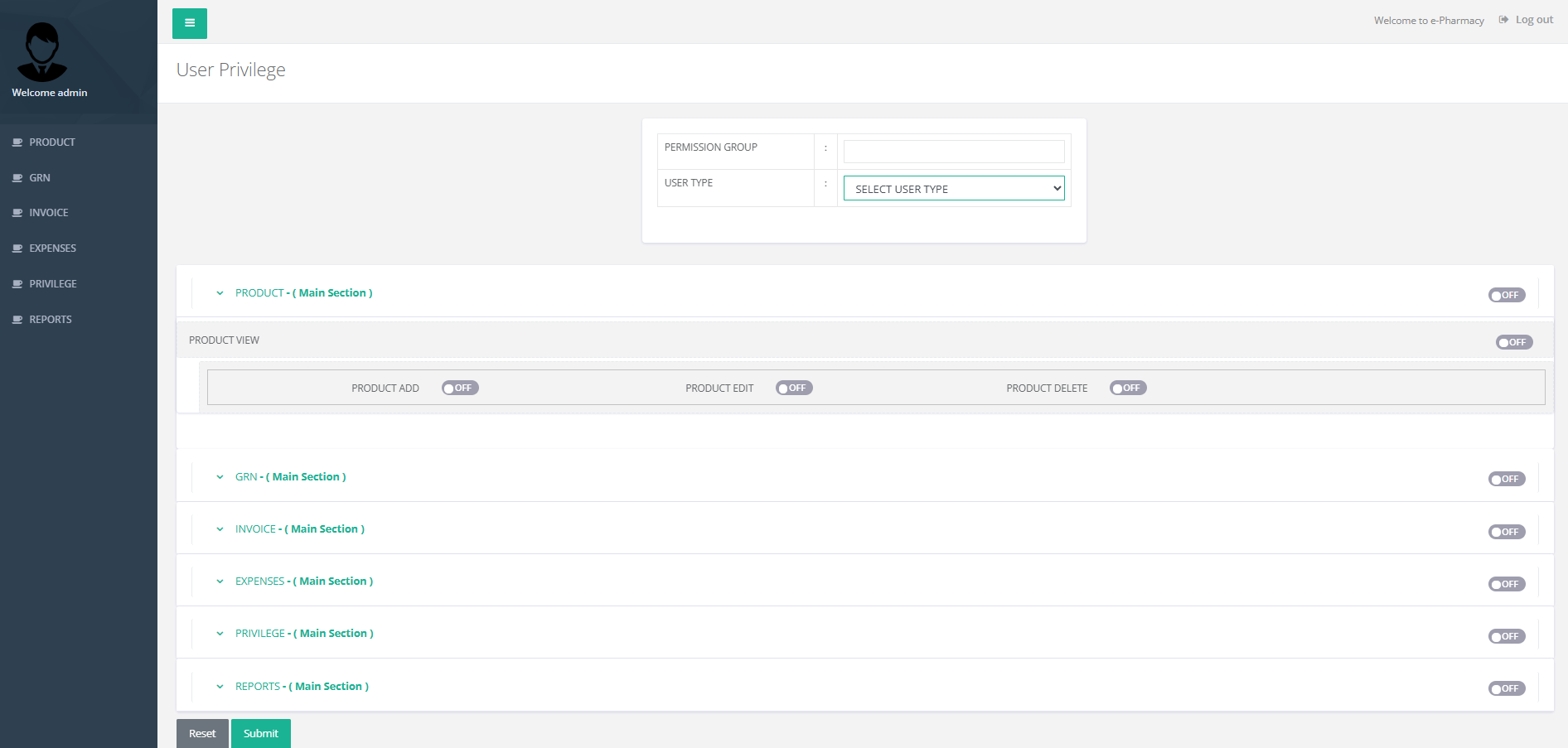Collapse the REPORTS Main Section chevron
The height and width of the screenshot is (748, 1568).
(x=219, y=686)
